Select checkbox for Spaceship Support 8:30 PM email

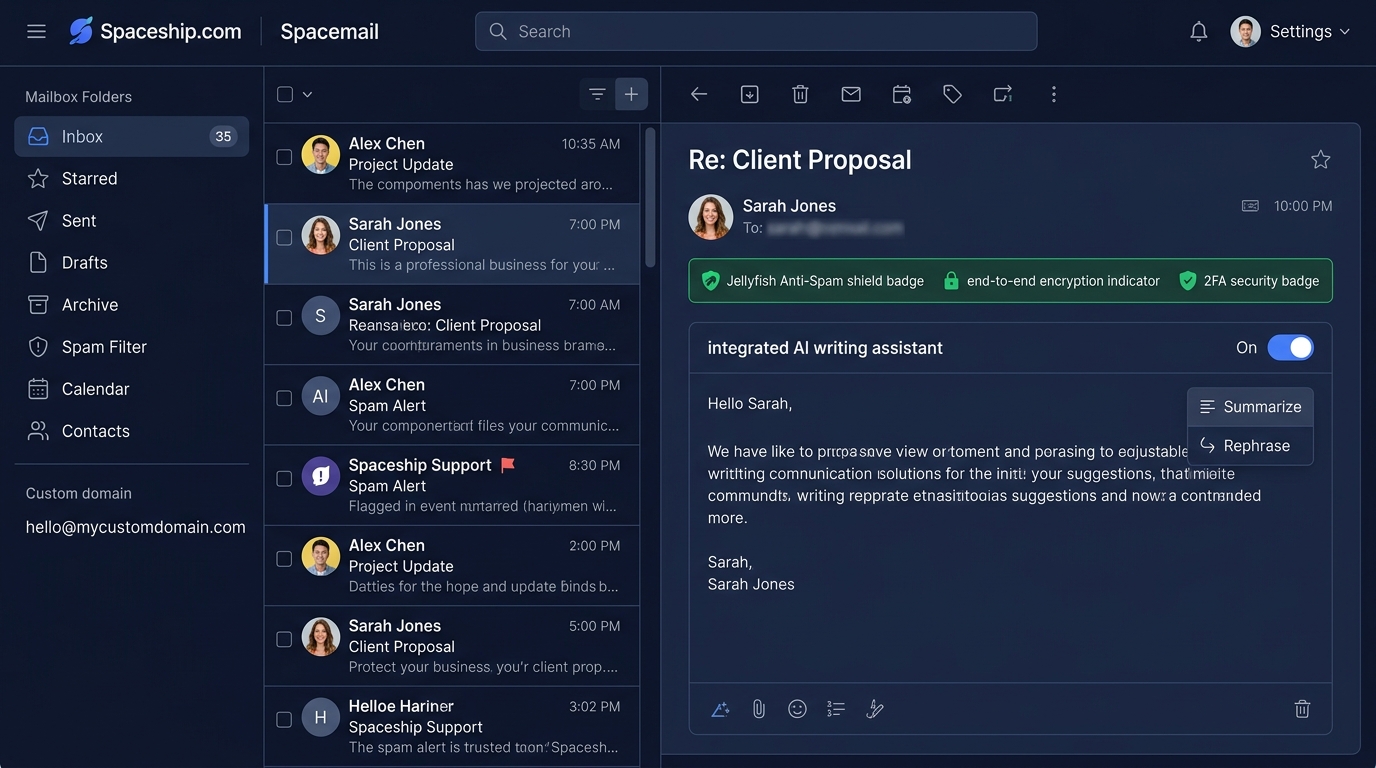[x=284, y=478]
